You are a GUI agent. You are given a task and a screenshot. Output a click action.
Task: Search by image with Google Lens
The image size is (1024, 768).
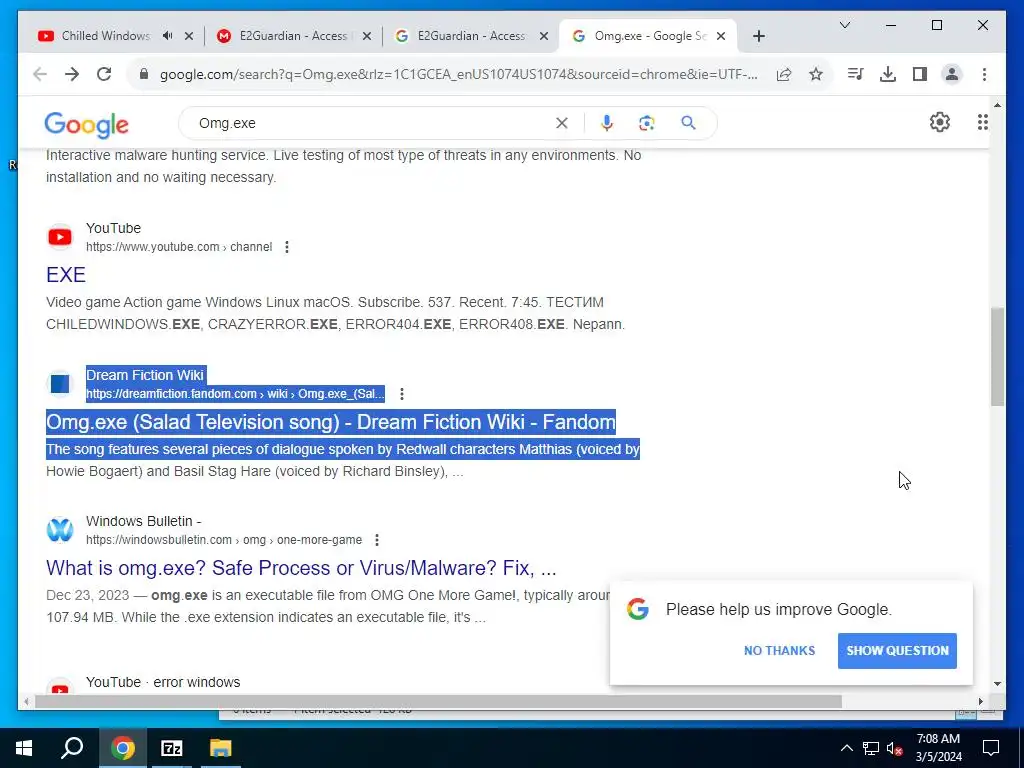coord(647,123)
